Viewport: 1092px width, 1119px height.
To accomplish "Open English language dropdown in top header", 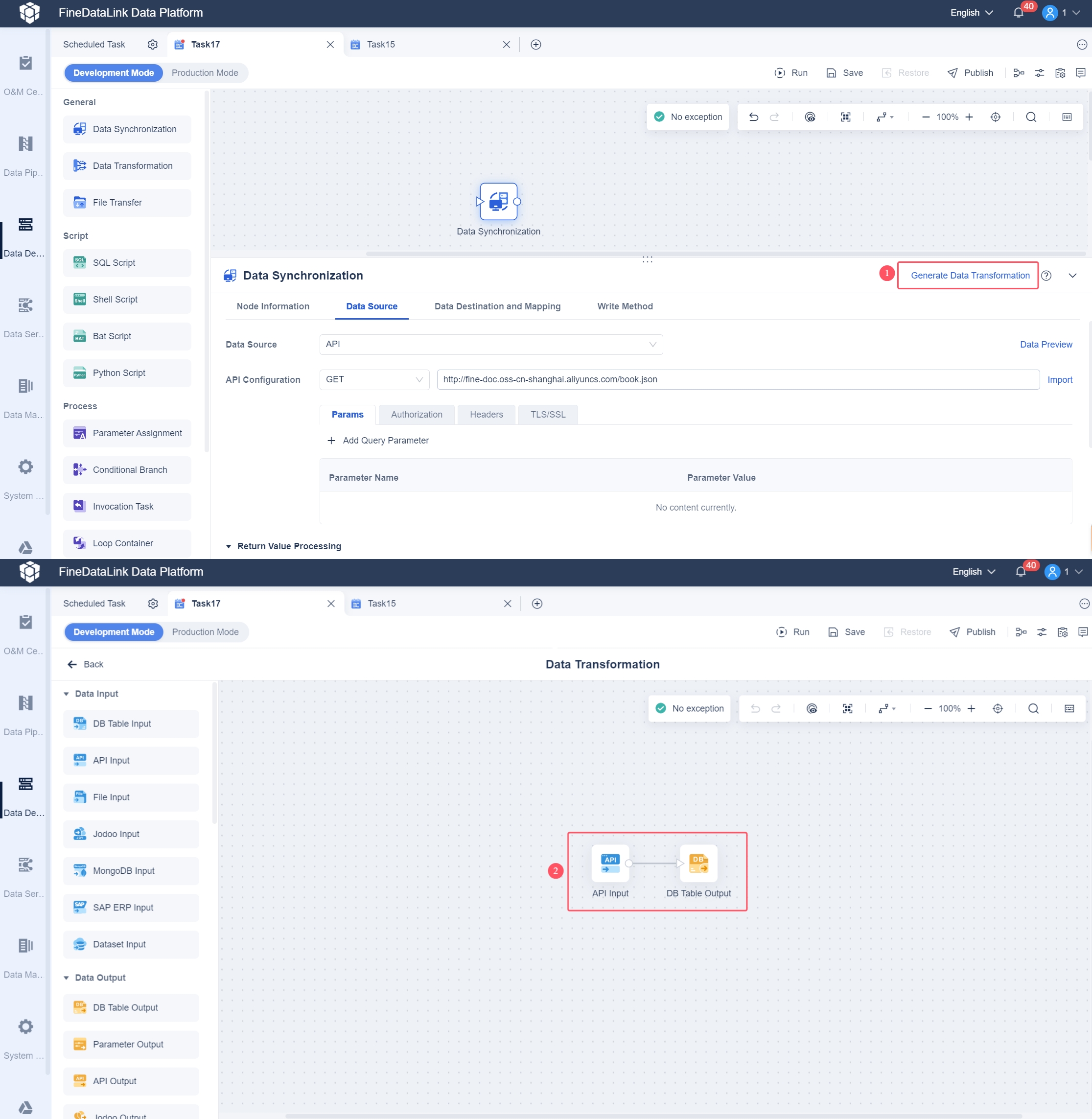I will coord(972,13).
